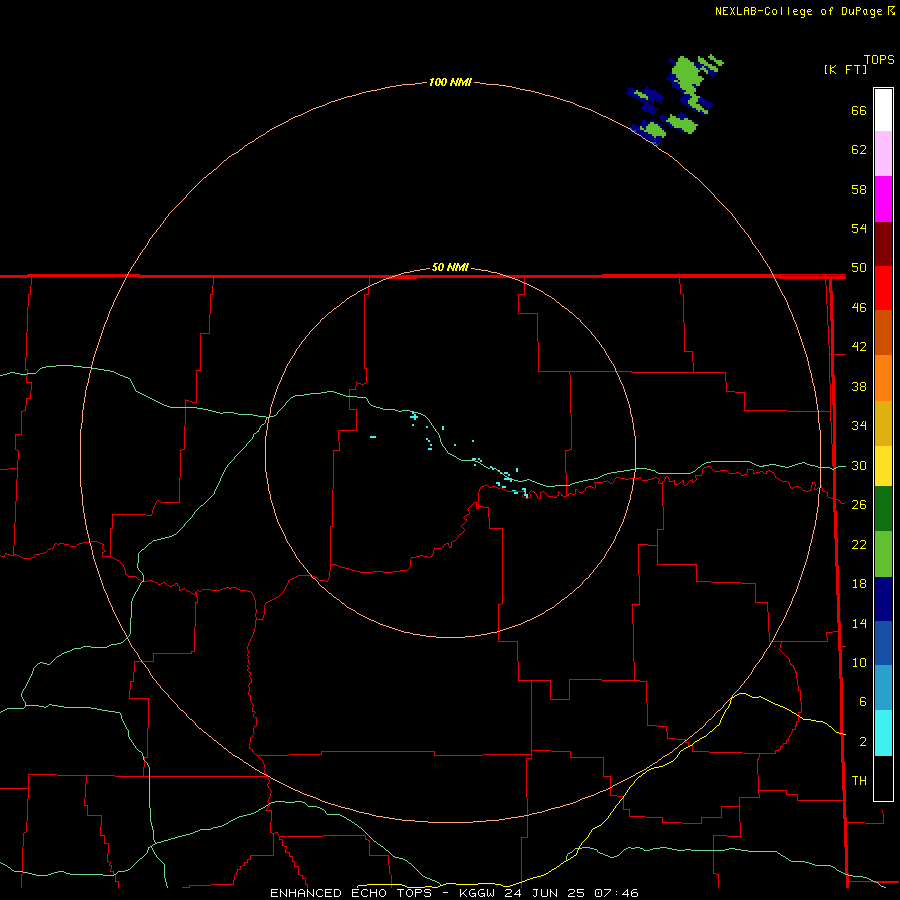
Task: Click the TOPS legend title
Action: (x=879, y=60)
